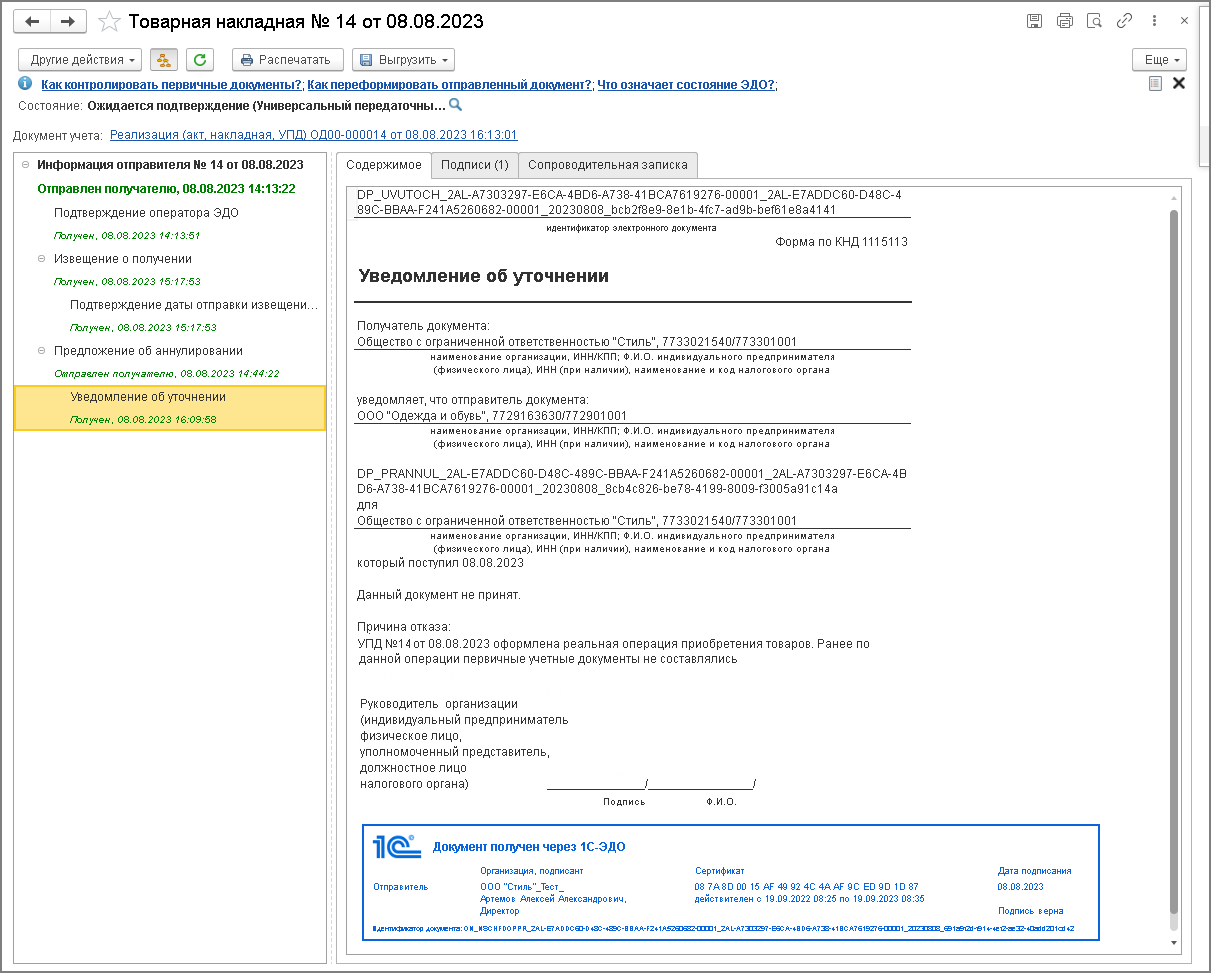Click text ООО "Одежда и обувь", 7729163630/772901001
Viewport: 1211px width, 973px height.
point(492,416)
